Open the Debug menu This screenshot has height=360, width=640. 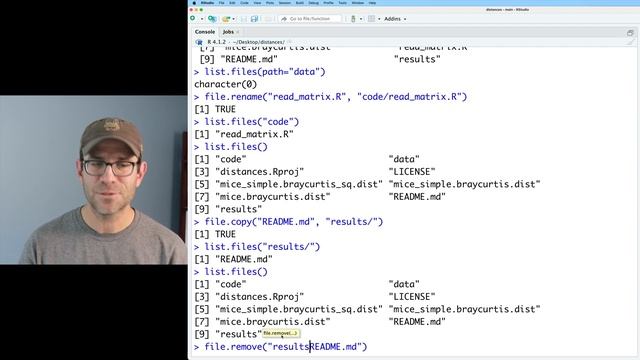(x=313, y=3)
